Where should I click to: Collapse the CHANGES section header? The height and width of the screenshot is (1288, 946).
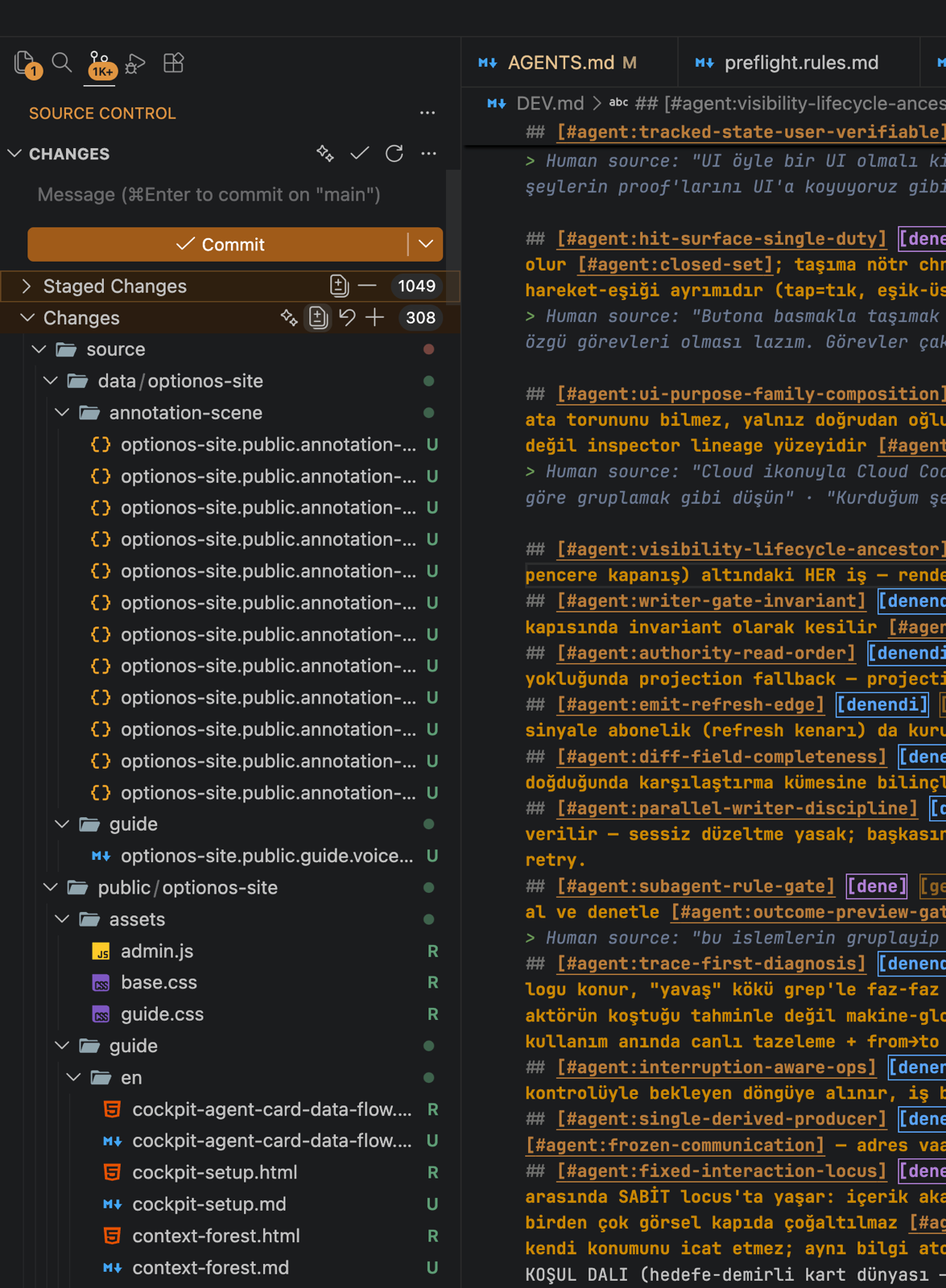pos(69,154)
